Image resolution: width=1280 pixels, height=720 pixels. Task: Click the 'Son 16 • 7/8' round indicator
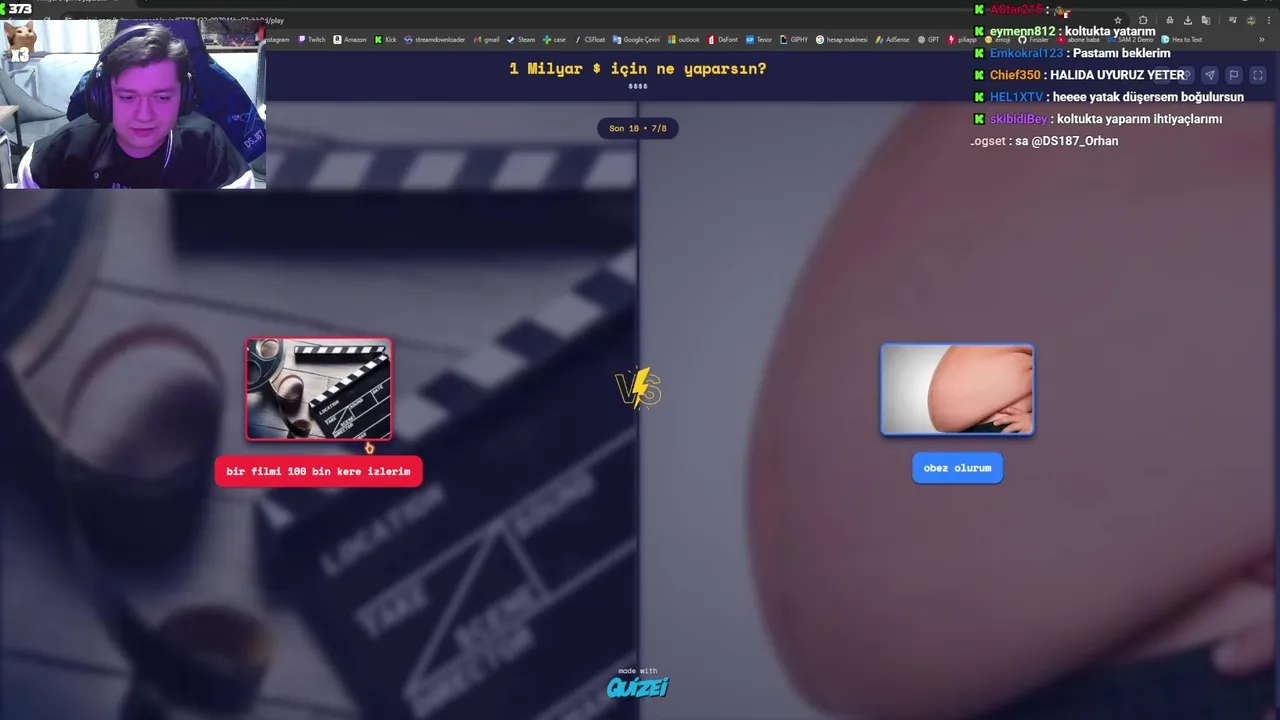tap(637, 128)
